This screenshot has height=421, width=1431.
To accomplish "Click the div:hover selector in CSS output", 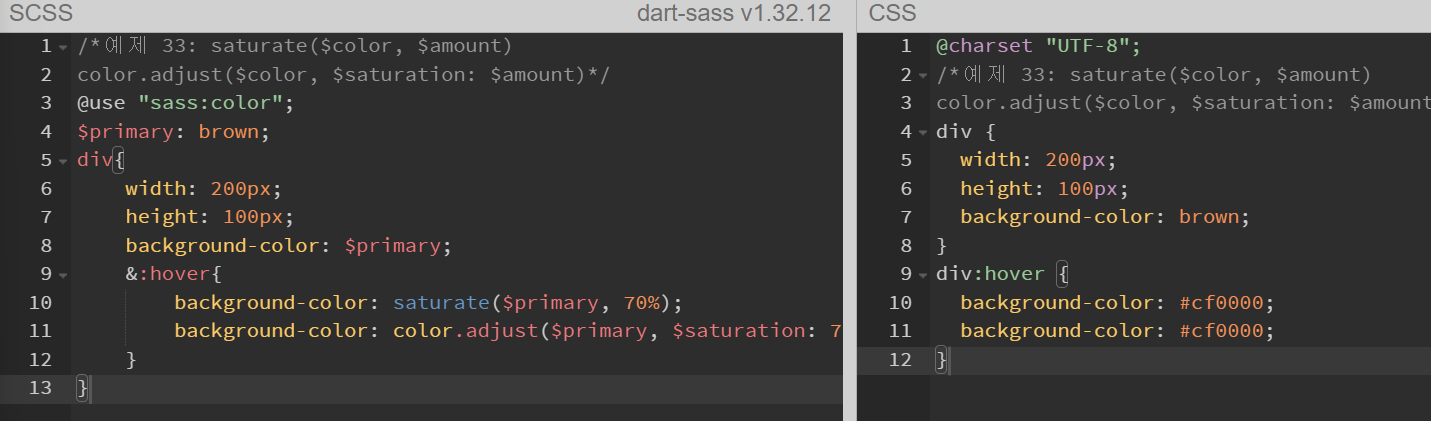I will click(x=990, y=274).
